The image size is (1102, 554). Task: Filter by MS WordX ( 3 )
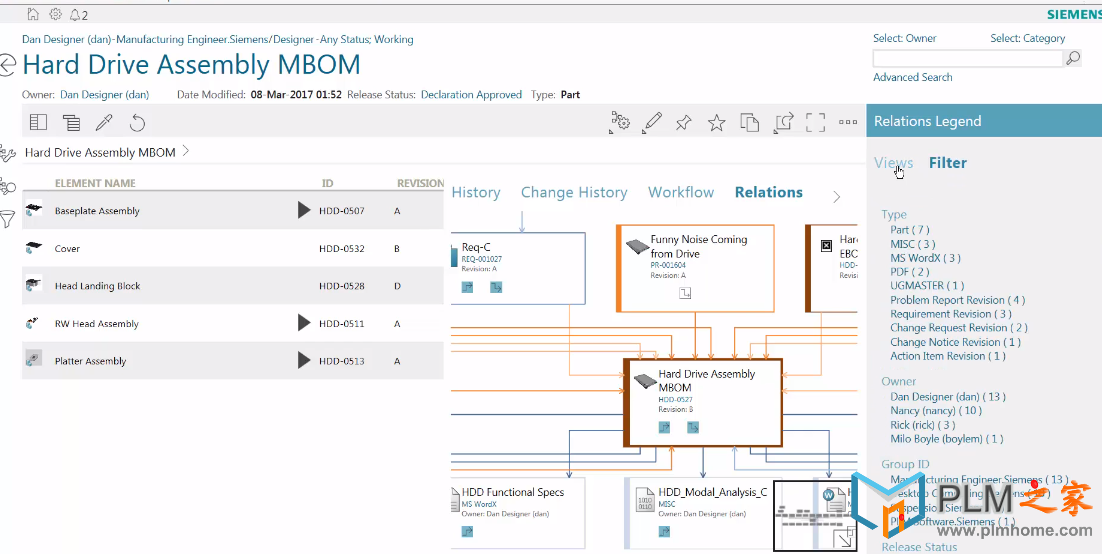pyautogui.click(x=925, y=257)
